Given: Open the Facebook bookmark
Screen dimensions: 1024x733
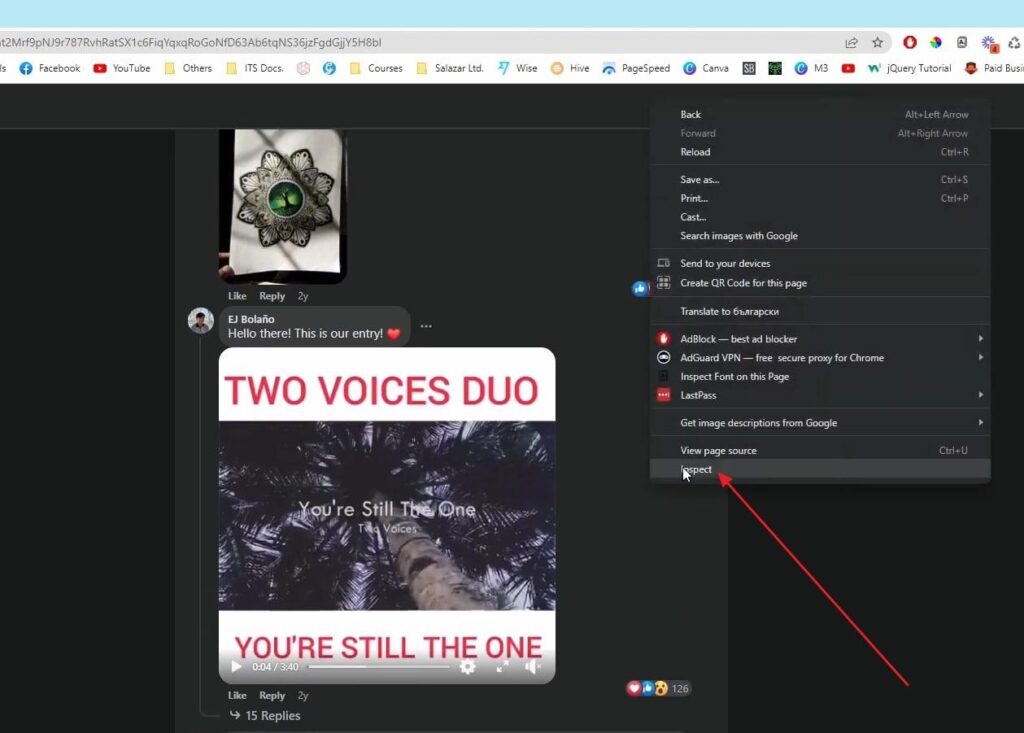Looking at the screenshot, I should (50, 68).
